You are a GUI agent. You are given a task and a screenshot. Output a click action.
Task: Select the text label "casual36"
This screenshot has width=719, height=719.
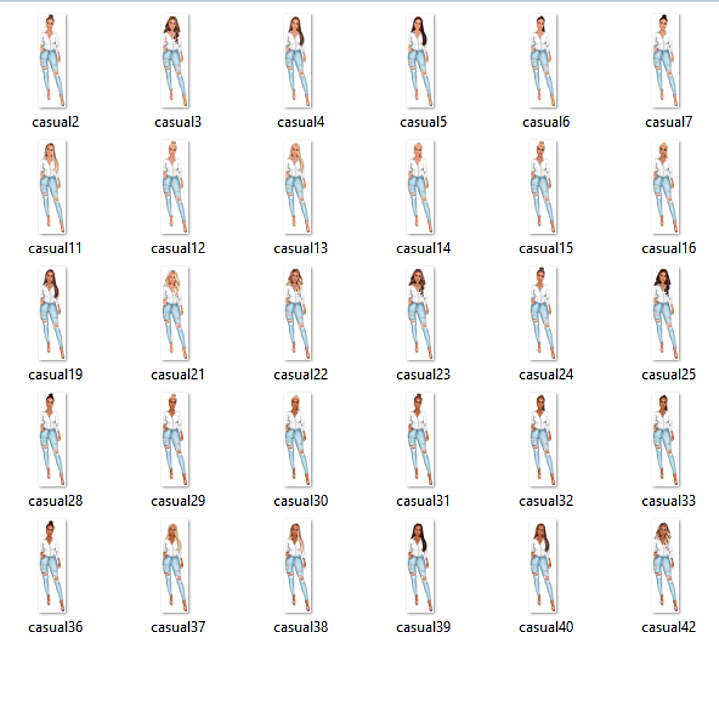55,627
